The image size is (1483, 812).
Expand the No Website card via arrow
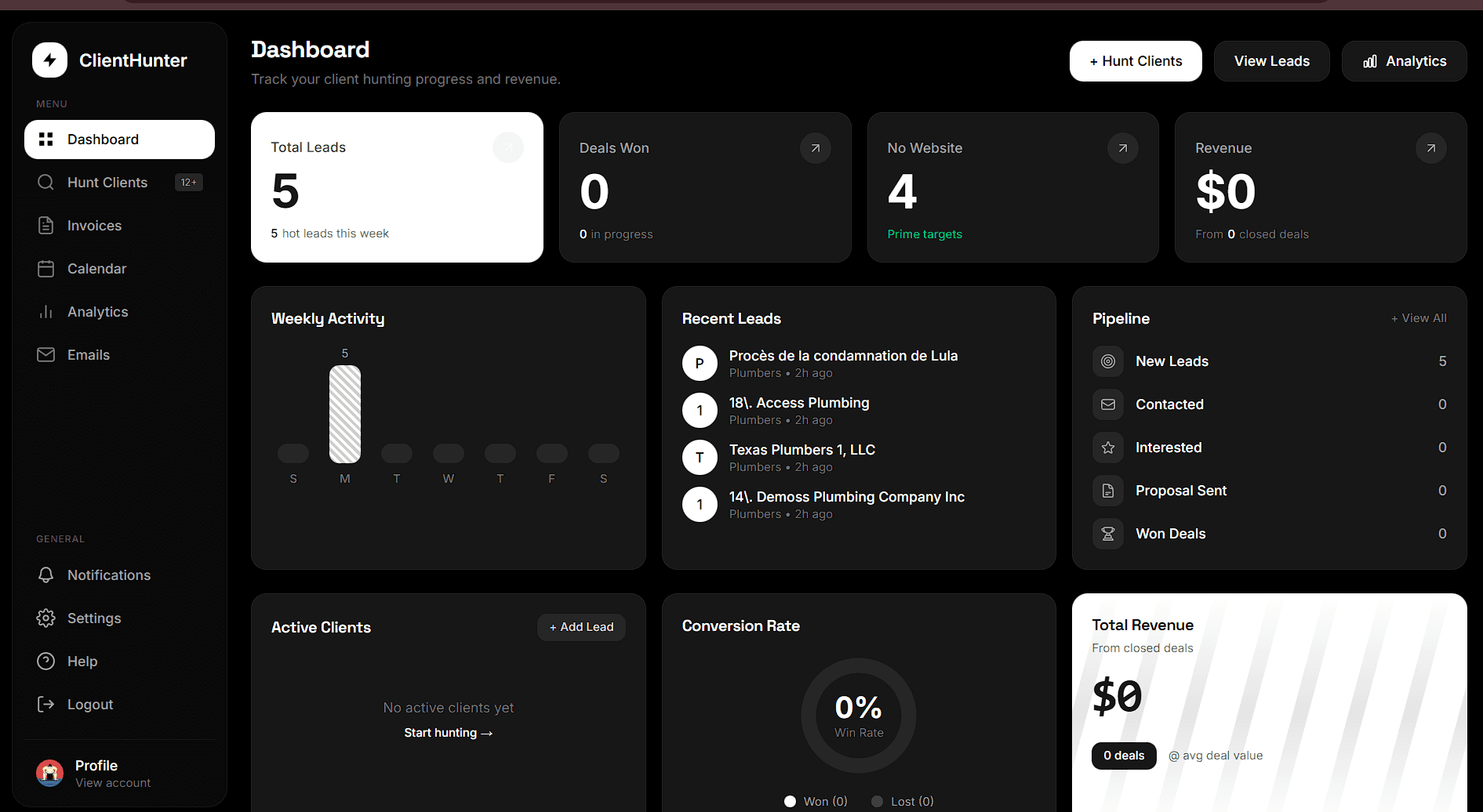point(1123,147)
